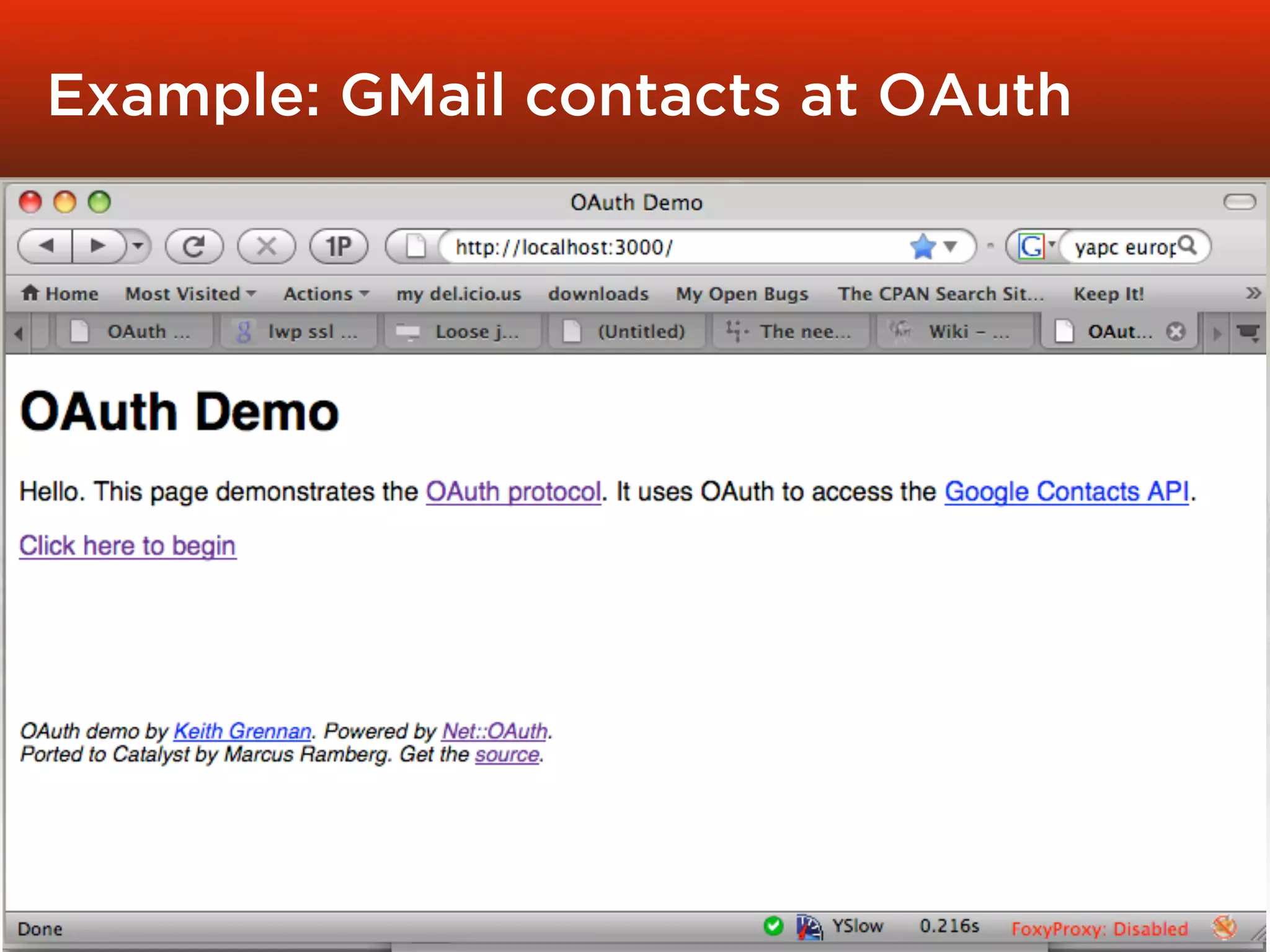Click the yellow minimize window button
The height and width of the screenshot is (952, 1270).
click(64, 202)
